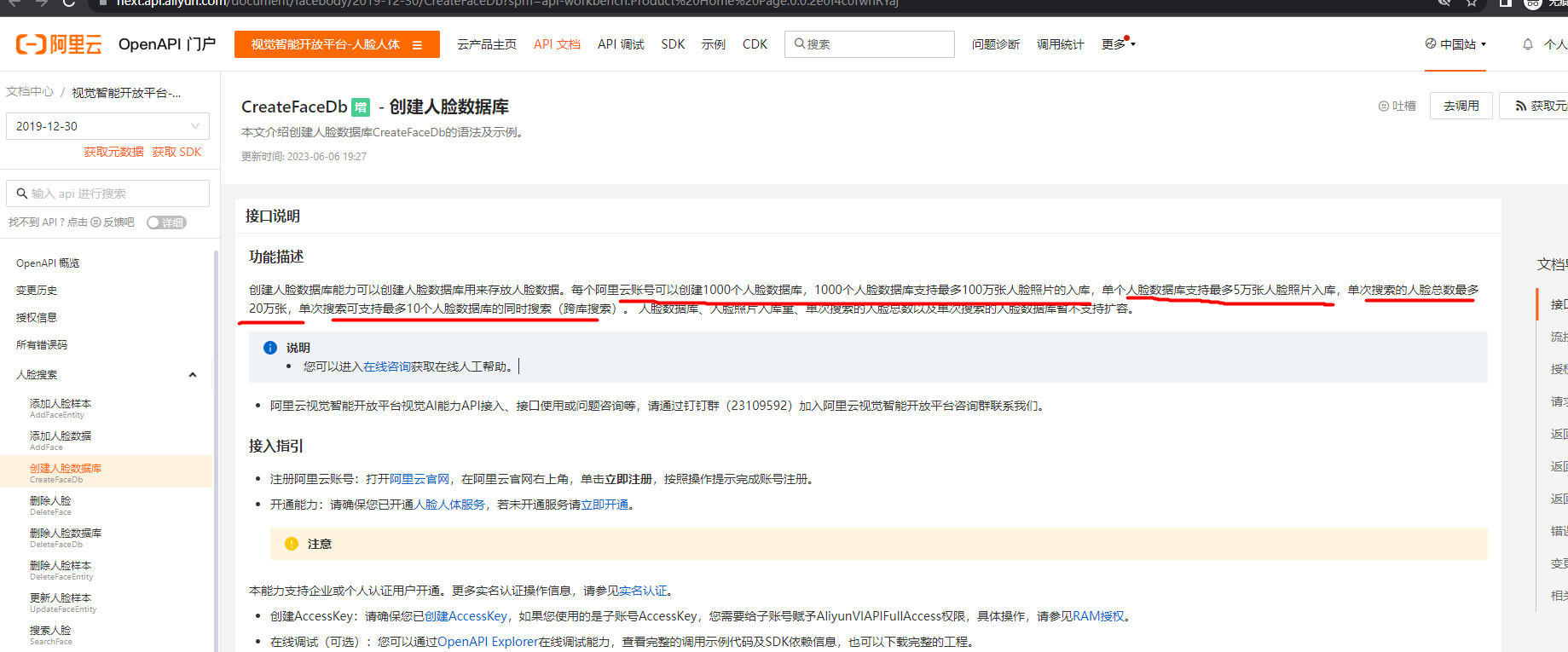Screen dimensions: 1568x652
Task: Click the RSS icon on 获取元 button
Action: (1521, 107)
